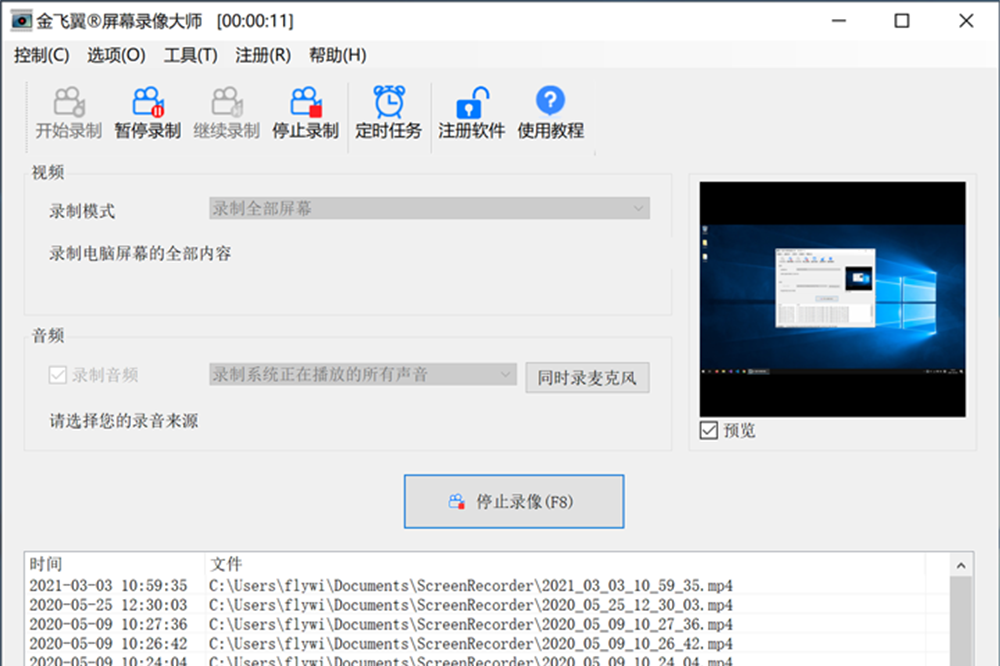Image resolution: width=1000 pixels, height=666 pixels.
Task: Toggle the 预览 preview checkbox
Action: pyautogui.click(x=709, y=430)
